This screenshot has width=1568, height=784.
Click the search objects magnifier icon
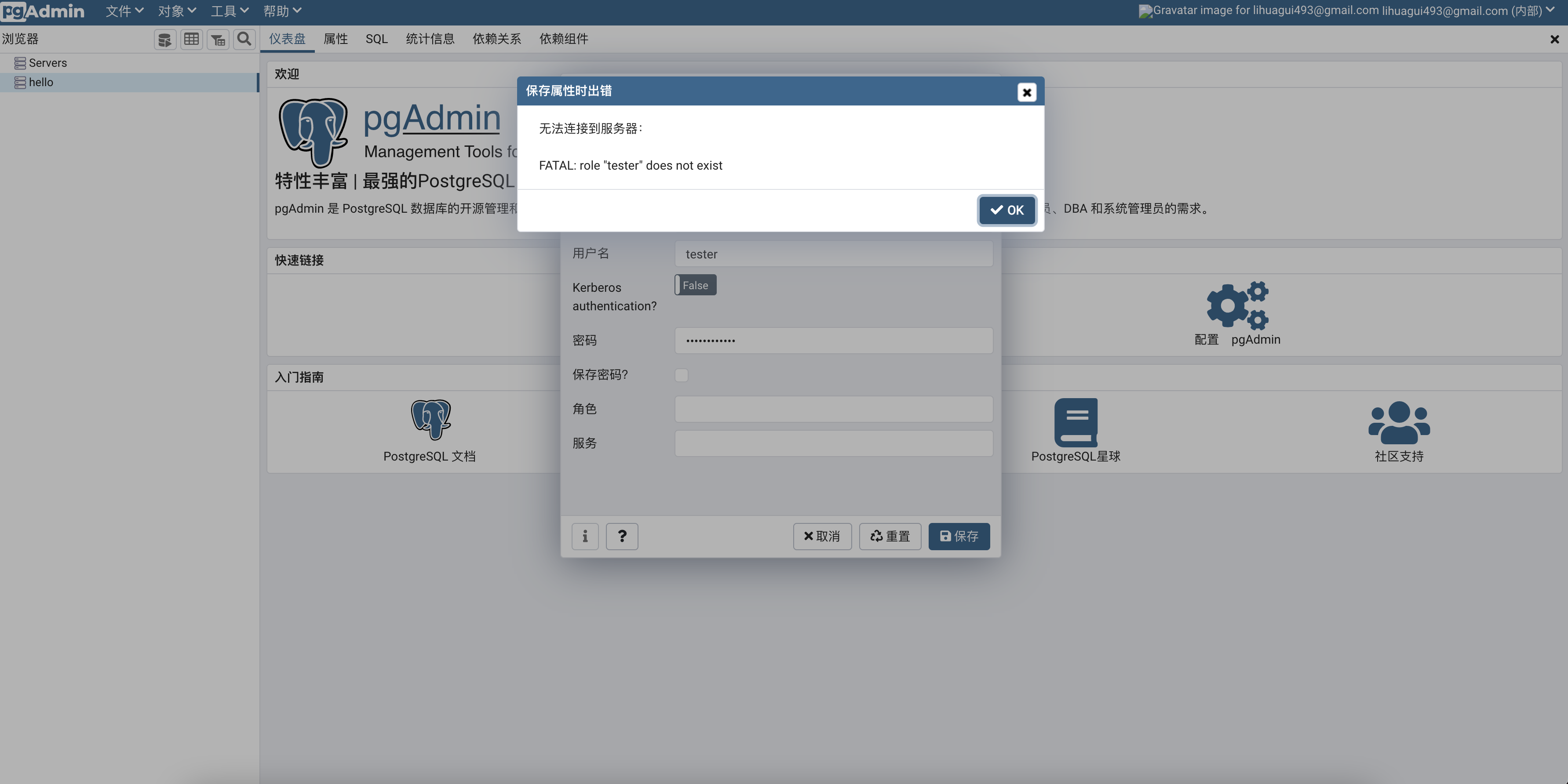click(244, 40)
